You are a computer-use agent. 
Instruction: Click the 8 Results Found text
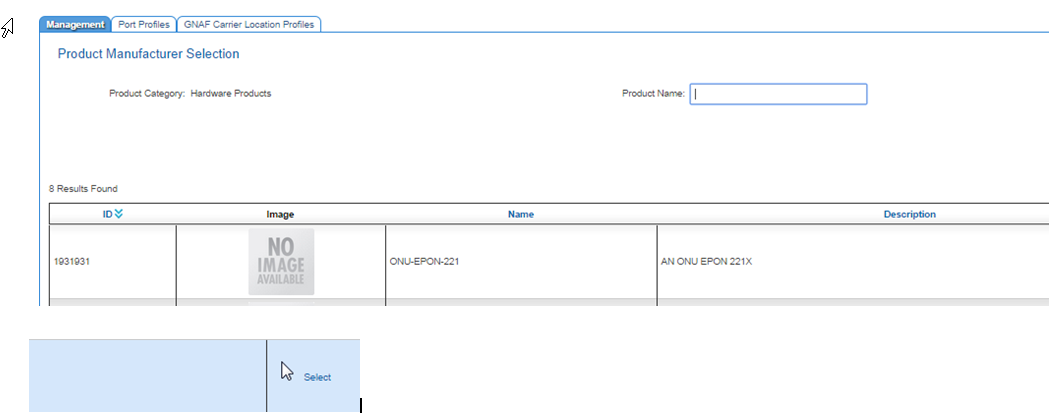(83, 188)
